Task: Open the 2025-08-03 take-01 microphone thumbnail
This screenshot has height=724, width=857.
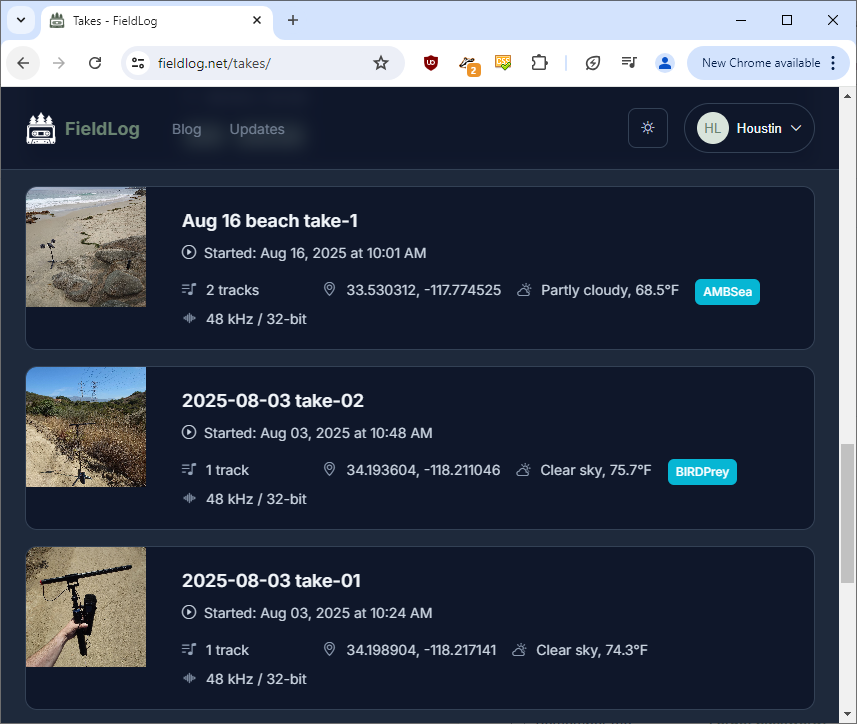Action: point(86,607)
